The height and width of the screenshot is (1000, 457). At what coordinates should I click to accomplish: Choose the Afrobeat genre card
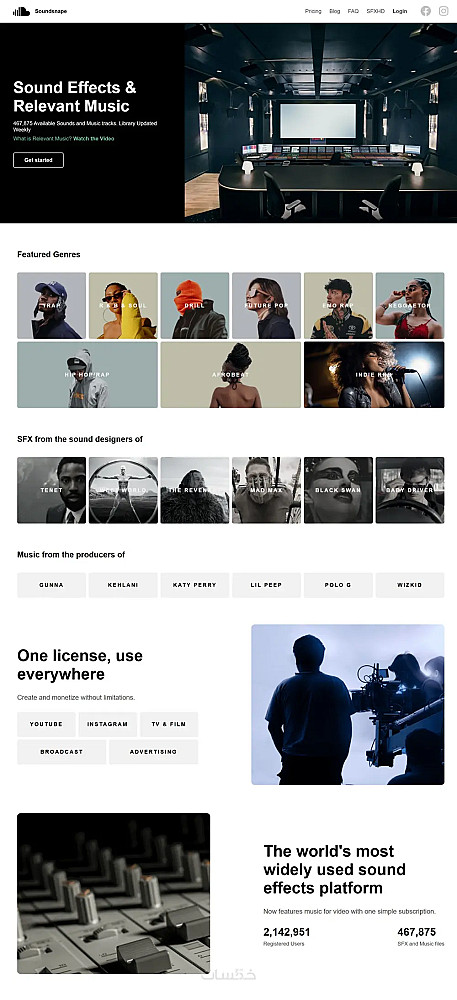point(231,374)
